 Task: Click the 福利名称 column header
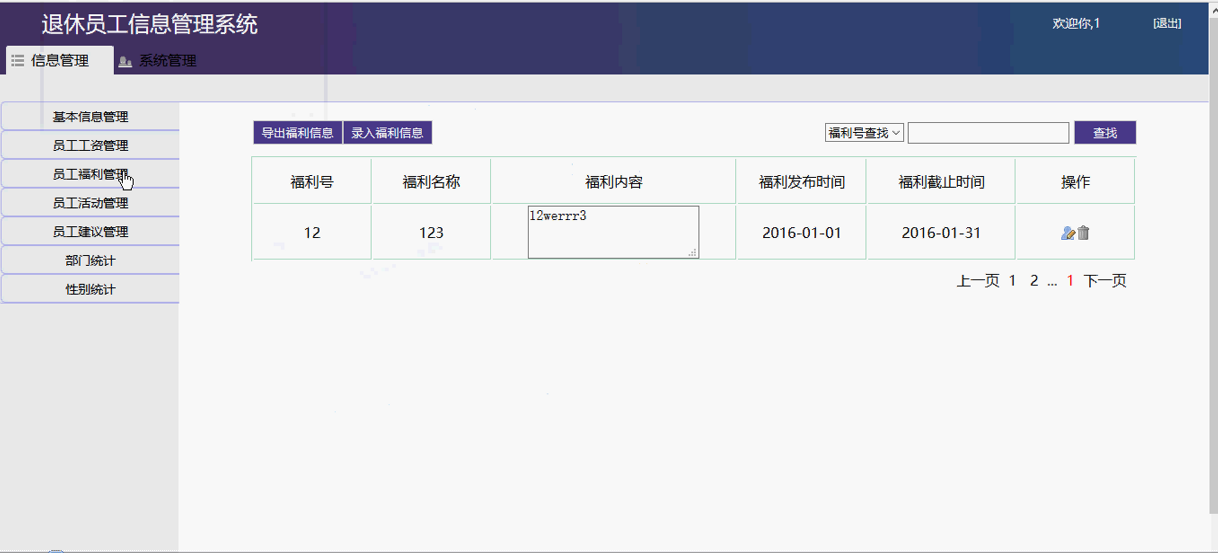pyautogui.click(x=431, y=182)
